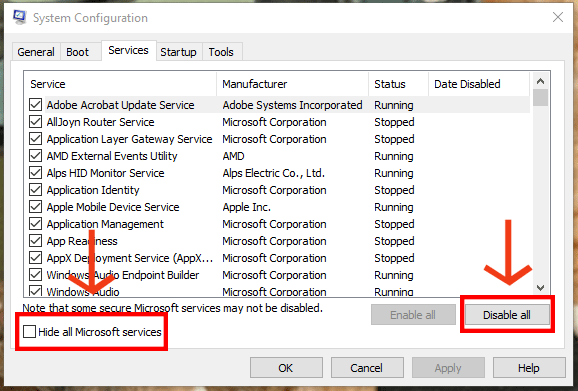Close the System Configuration window
578x391 pixels.
click(x=558, y=17)
